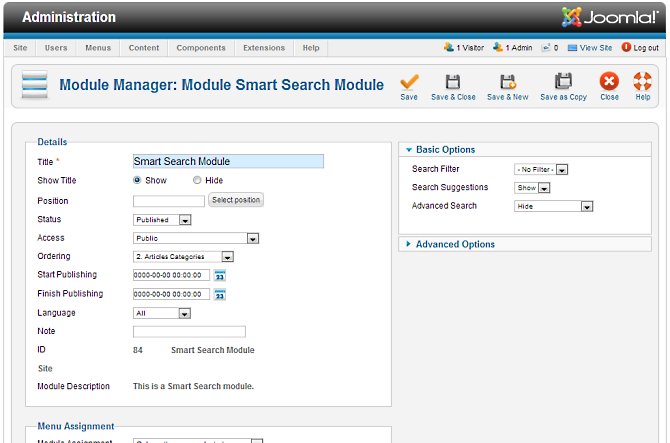Click the Save & Close disk icon
Image resolution: width=670 pixels, height=443 pixels.
453,81
